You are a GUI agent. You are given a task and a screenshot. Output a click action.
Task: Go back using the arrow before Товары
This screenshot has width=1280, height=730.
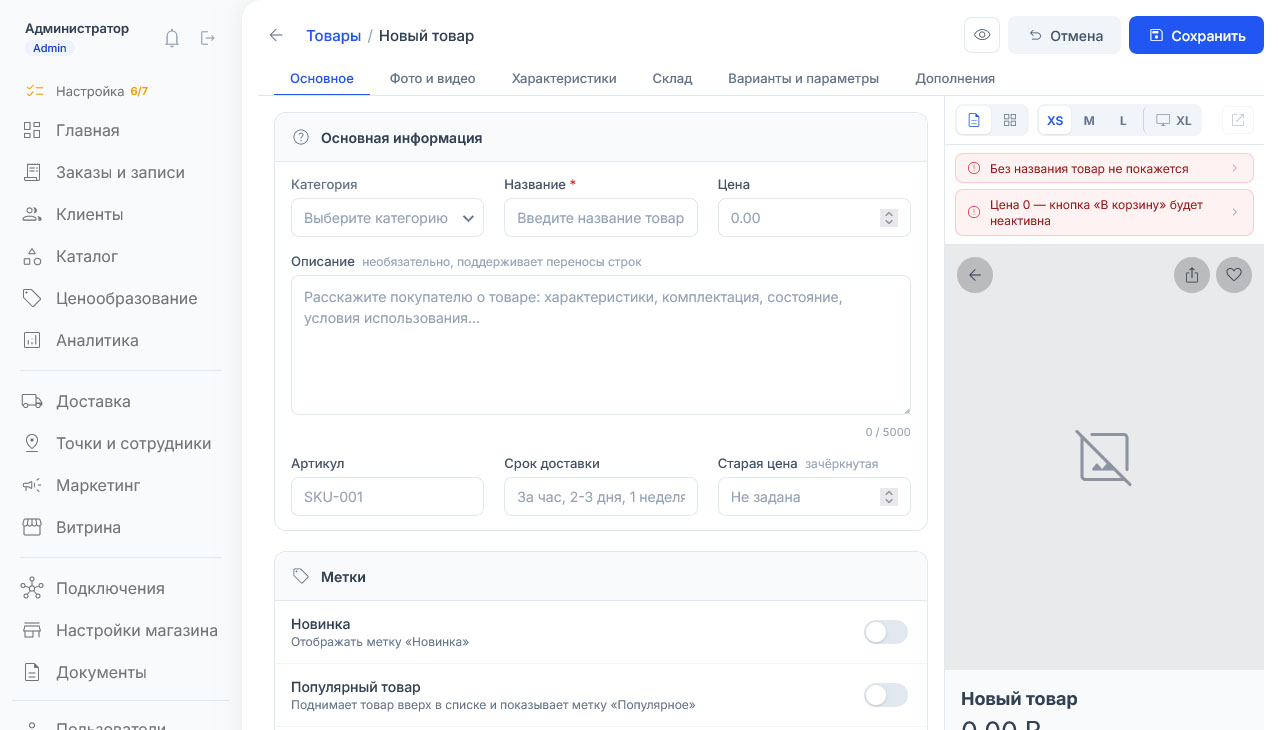pyautogui.click(x=276, y=35)
